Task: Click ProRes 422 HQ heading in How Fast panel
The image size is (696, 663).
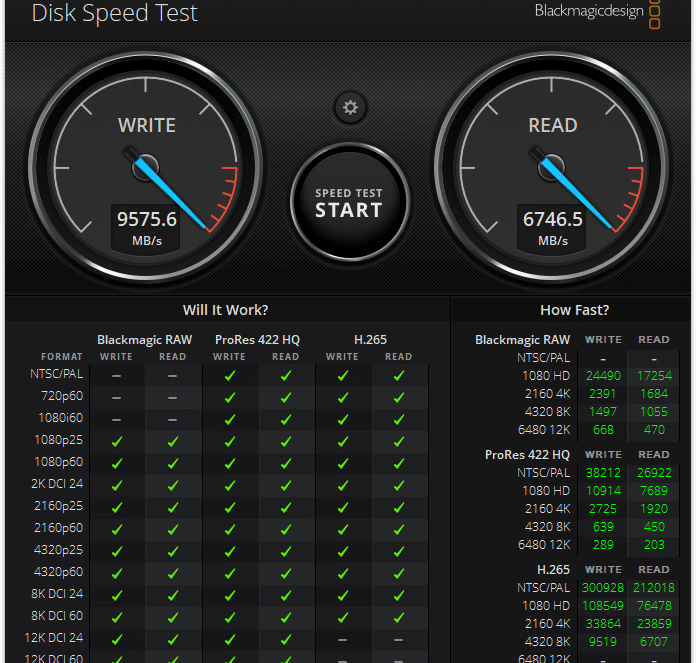Action: pyautogui.click(x=527, y=454)
